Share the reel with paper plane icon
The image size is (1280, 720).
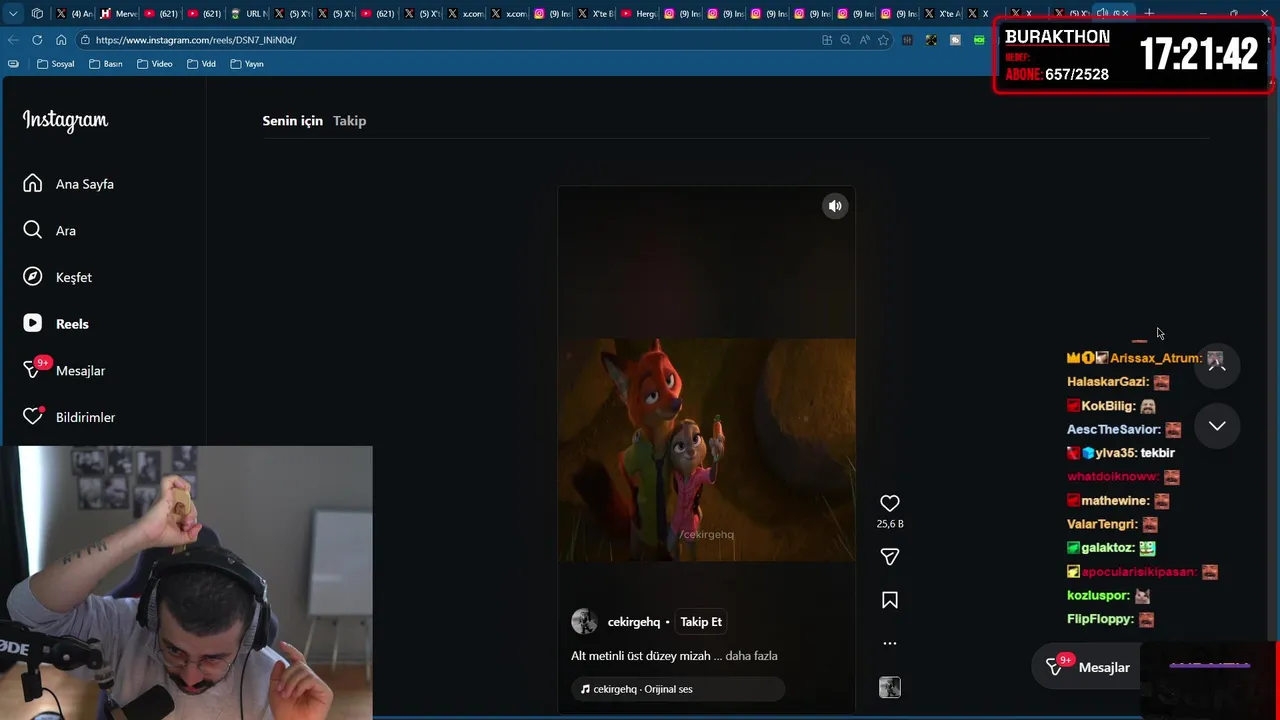[889, 557]
